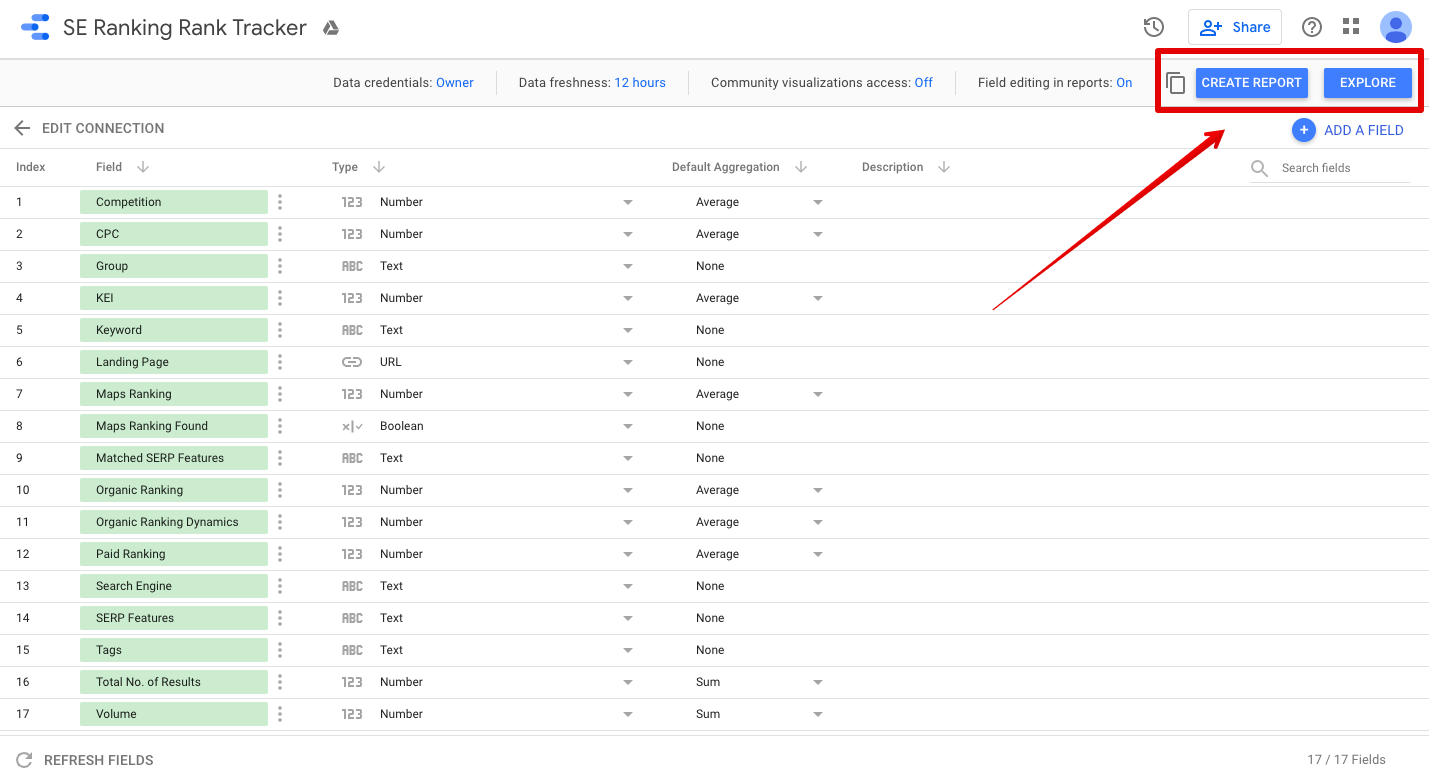Click the Boolean type text
The width and height of the screenshot is (1429, 776).
(x=402, y=426)
